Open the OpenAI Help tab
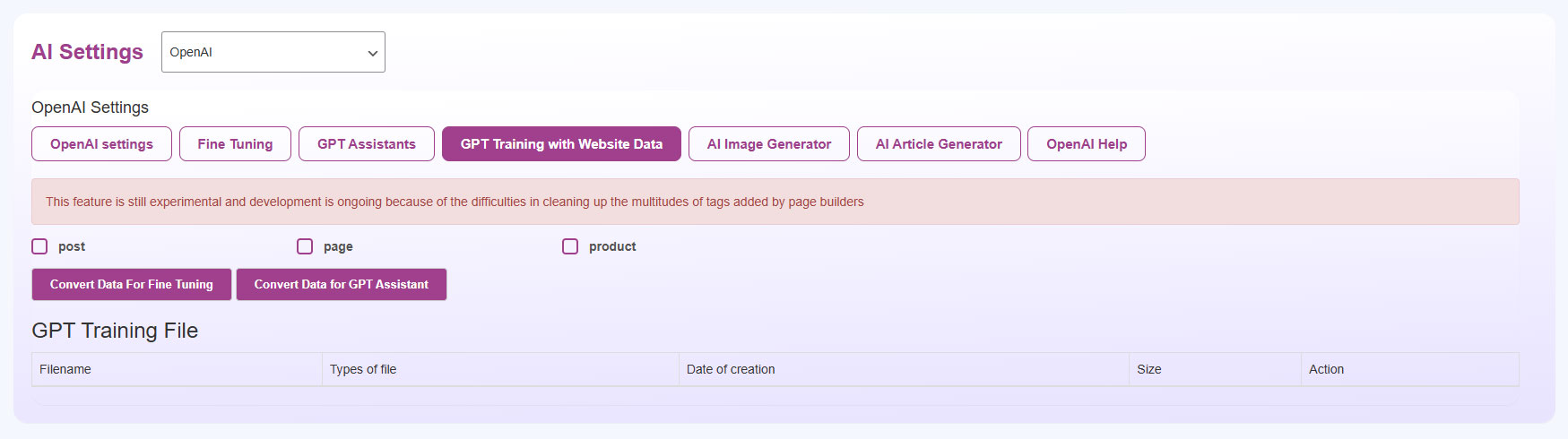Image resolution: width=1568 pixels, height=439 pixels. pyautogui.click(x=1086, y=144)
